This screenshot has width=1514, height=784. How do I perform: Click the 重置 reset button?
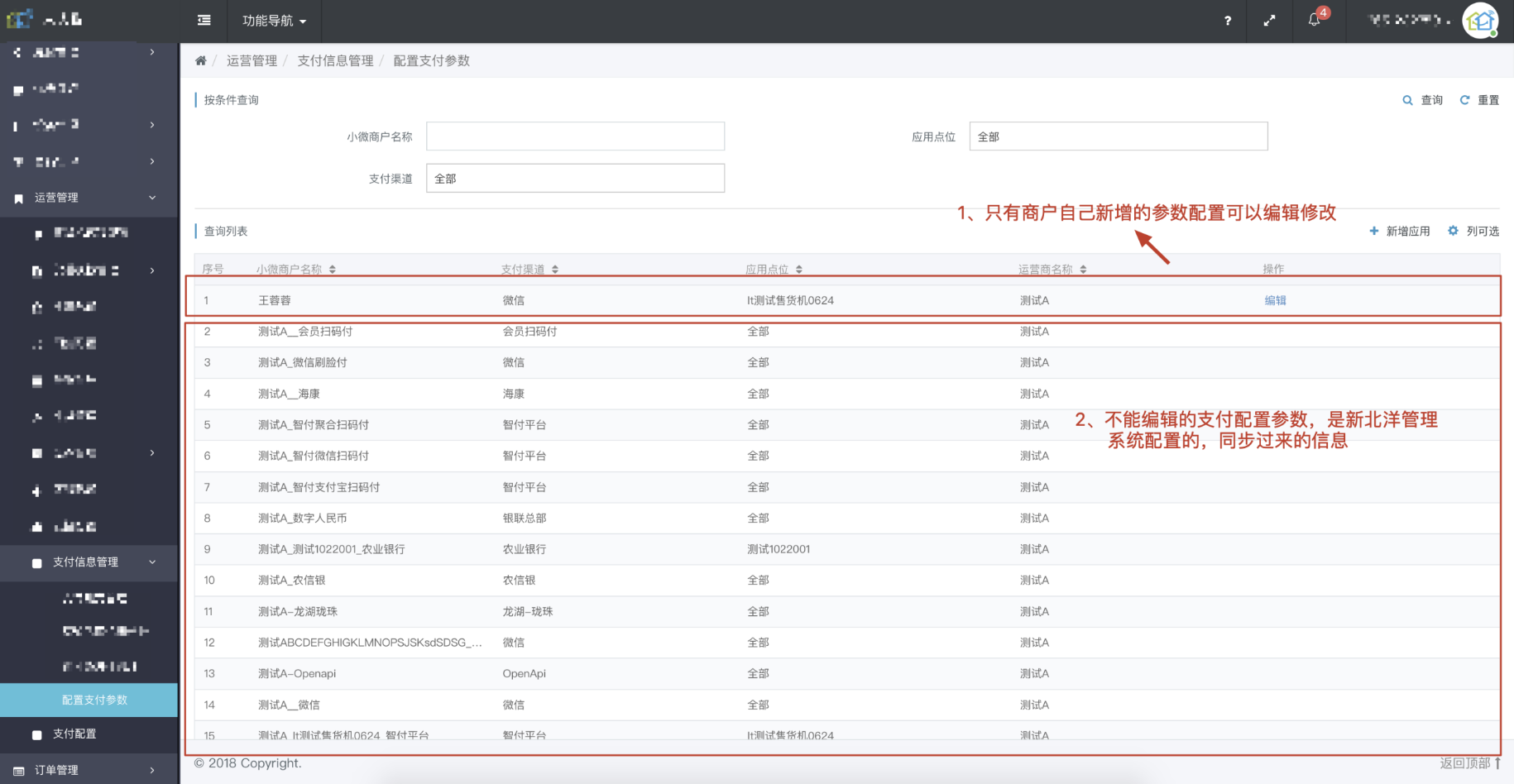click(x=1479, y=100)
